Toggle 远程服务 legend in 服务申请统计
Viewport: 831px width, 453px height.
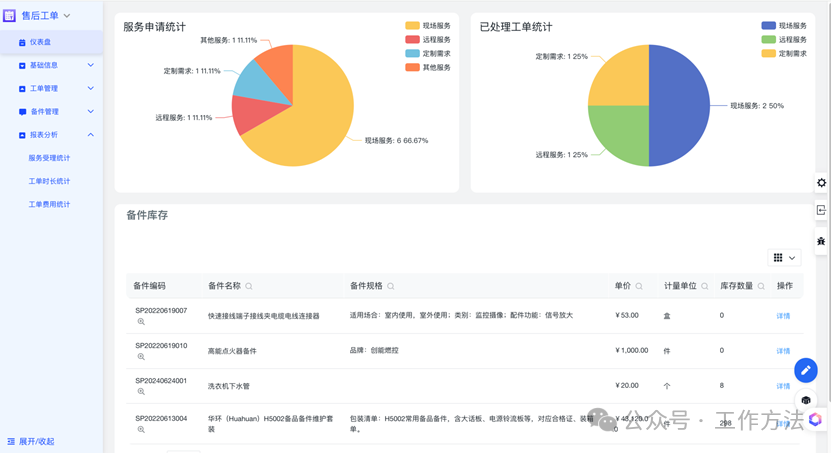[428, 39]
